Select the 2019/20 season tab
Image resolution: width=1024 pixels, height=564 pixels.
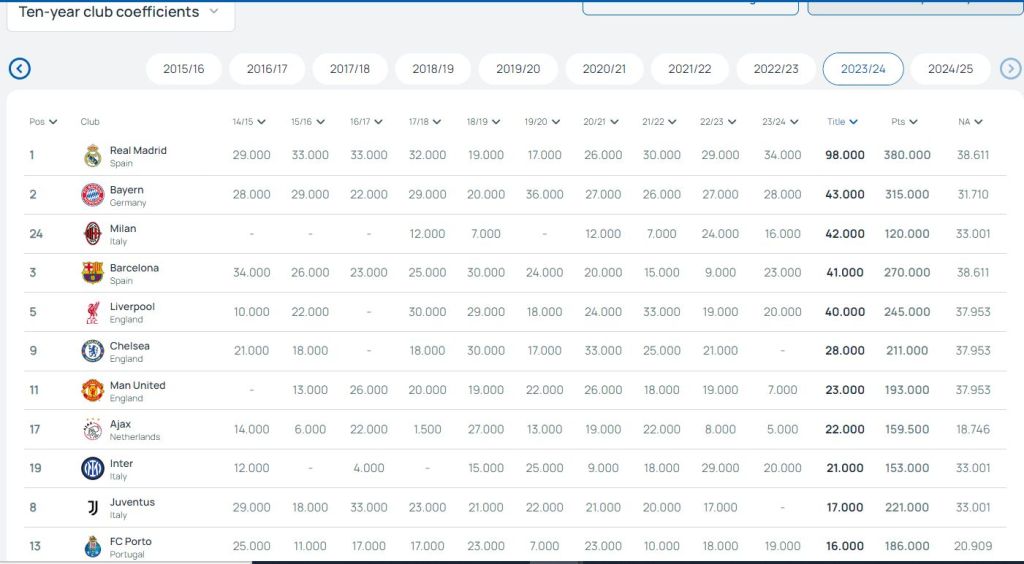pos(518,69)
